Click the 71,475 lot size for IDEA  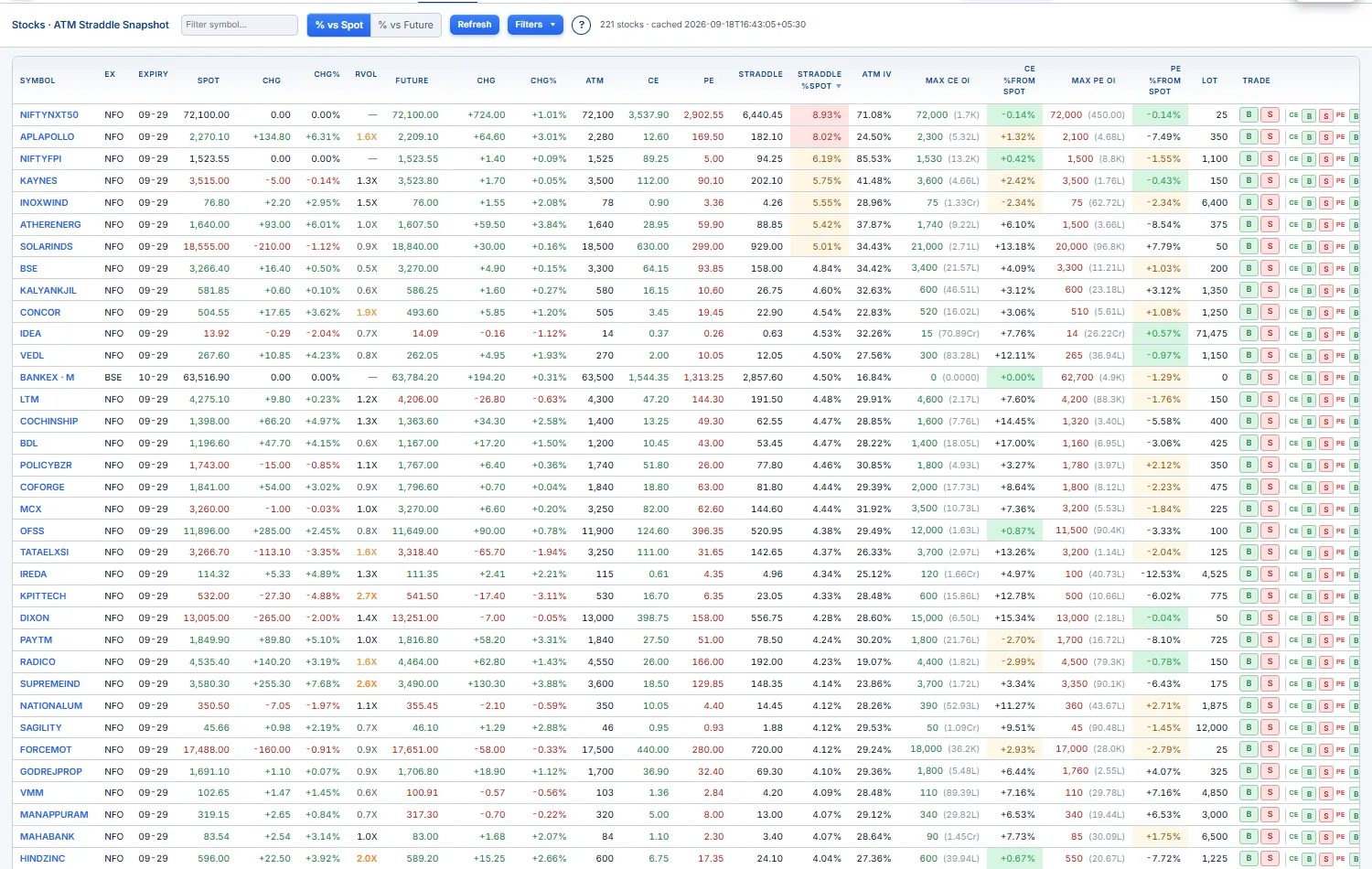click(x=1211, y=334)
